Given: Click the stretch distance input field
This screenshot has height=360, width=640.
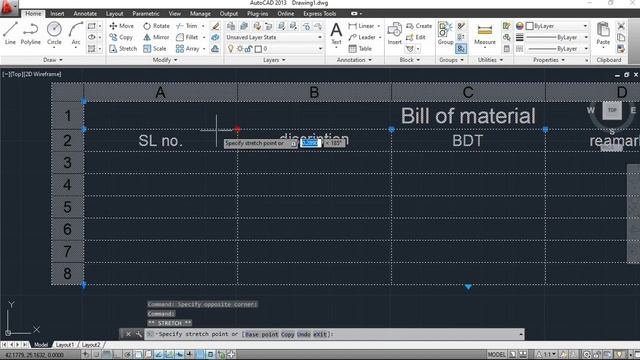Looking at the screenshot, I should tap(310, 143).
